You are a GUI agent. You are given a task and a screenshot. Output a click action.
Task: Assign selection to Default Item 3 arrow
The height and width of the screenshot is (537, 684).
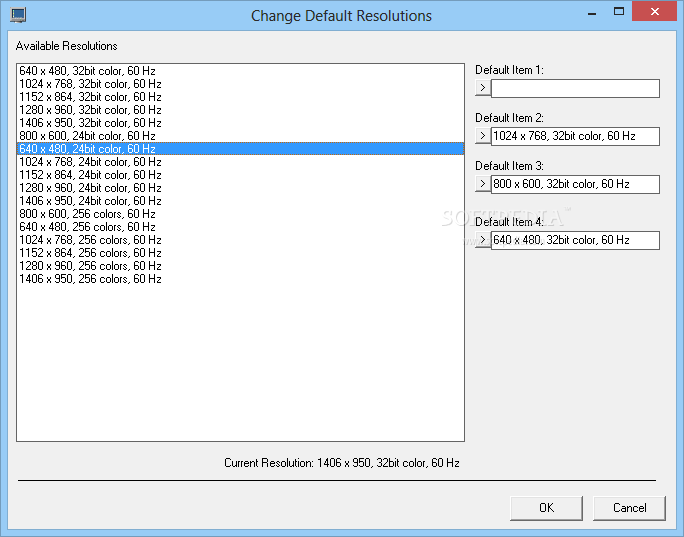tap(482, 184)
